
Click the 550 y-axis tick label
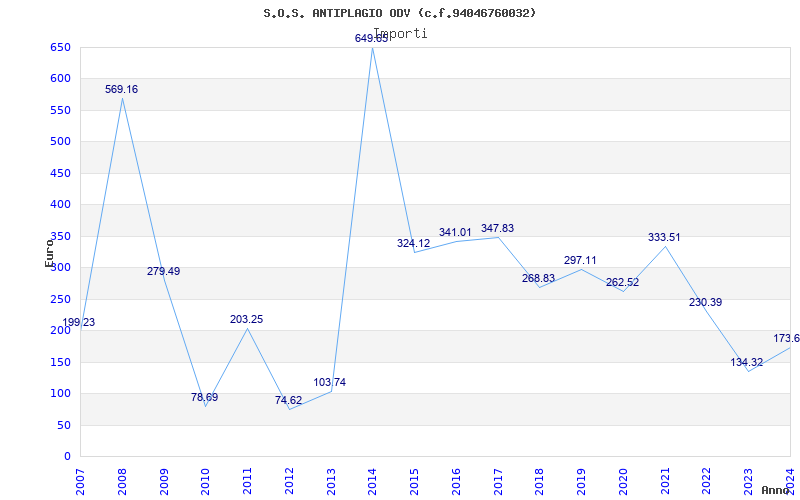(x=60, y=110)
